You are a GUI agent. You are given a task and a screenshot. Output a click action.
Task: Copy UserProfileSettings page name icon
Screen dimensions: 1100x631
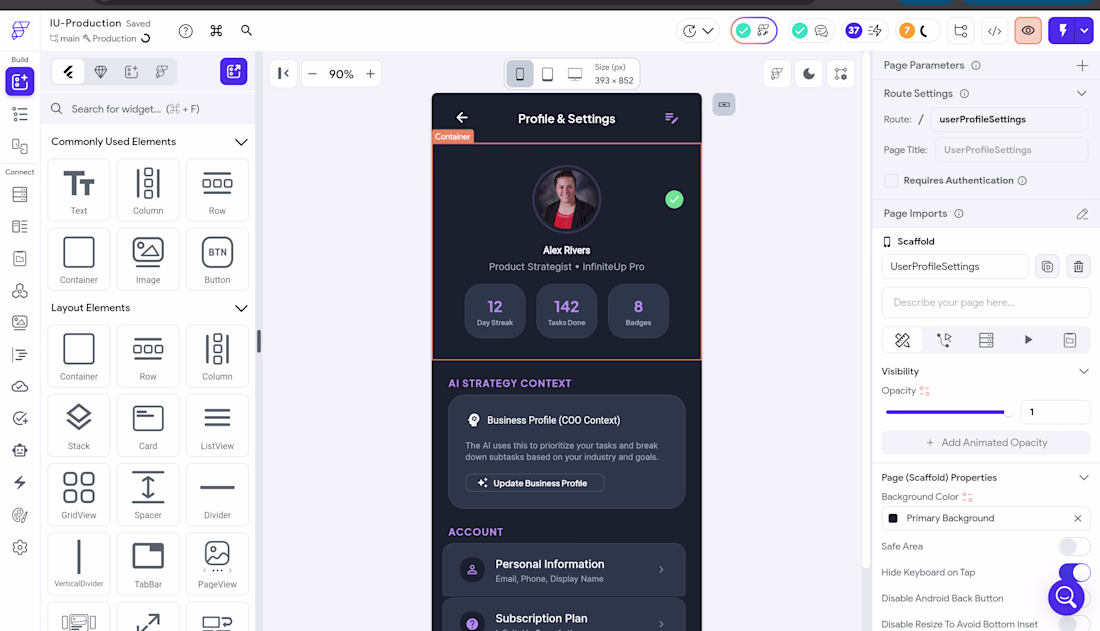tap(1047, 267)
